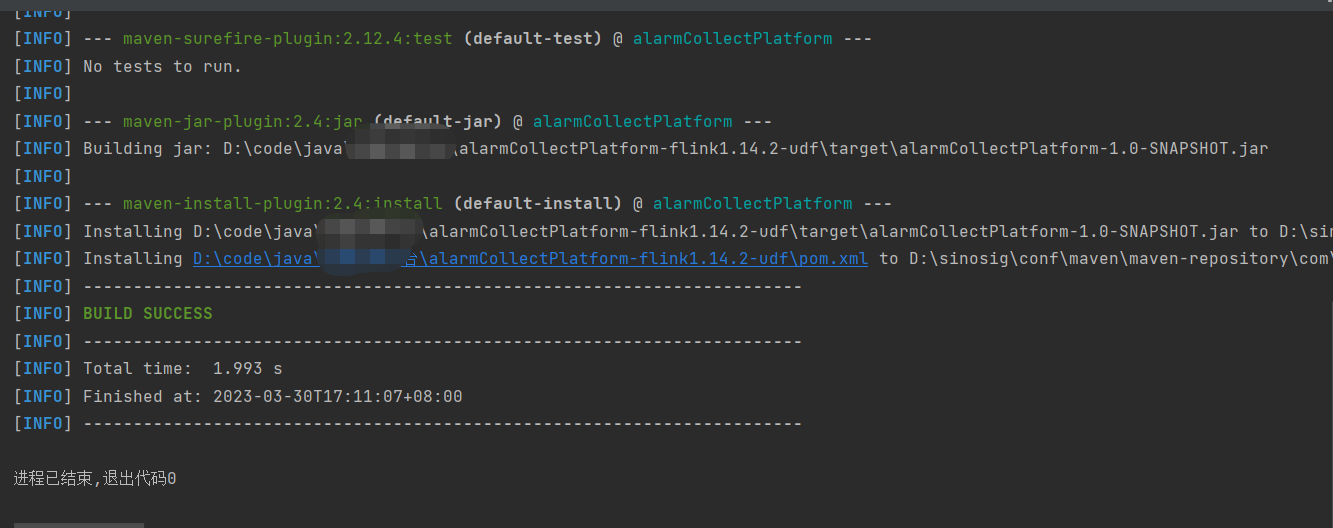Click alarmCollectPlatform-1.0-SNAPSHOT.jar on Building jar line
1333x528 pixels.
click(x=1083, y=148)
